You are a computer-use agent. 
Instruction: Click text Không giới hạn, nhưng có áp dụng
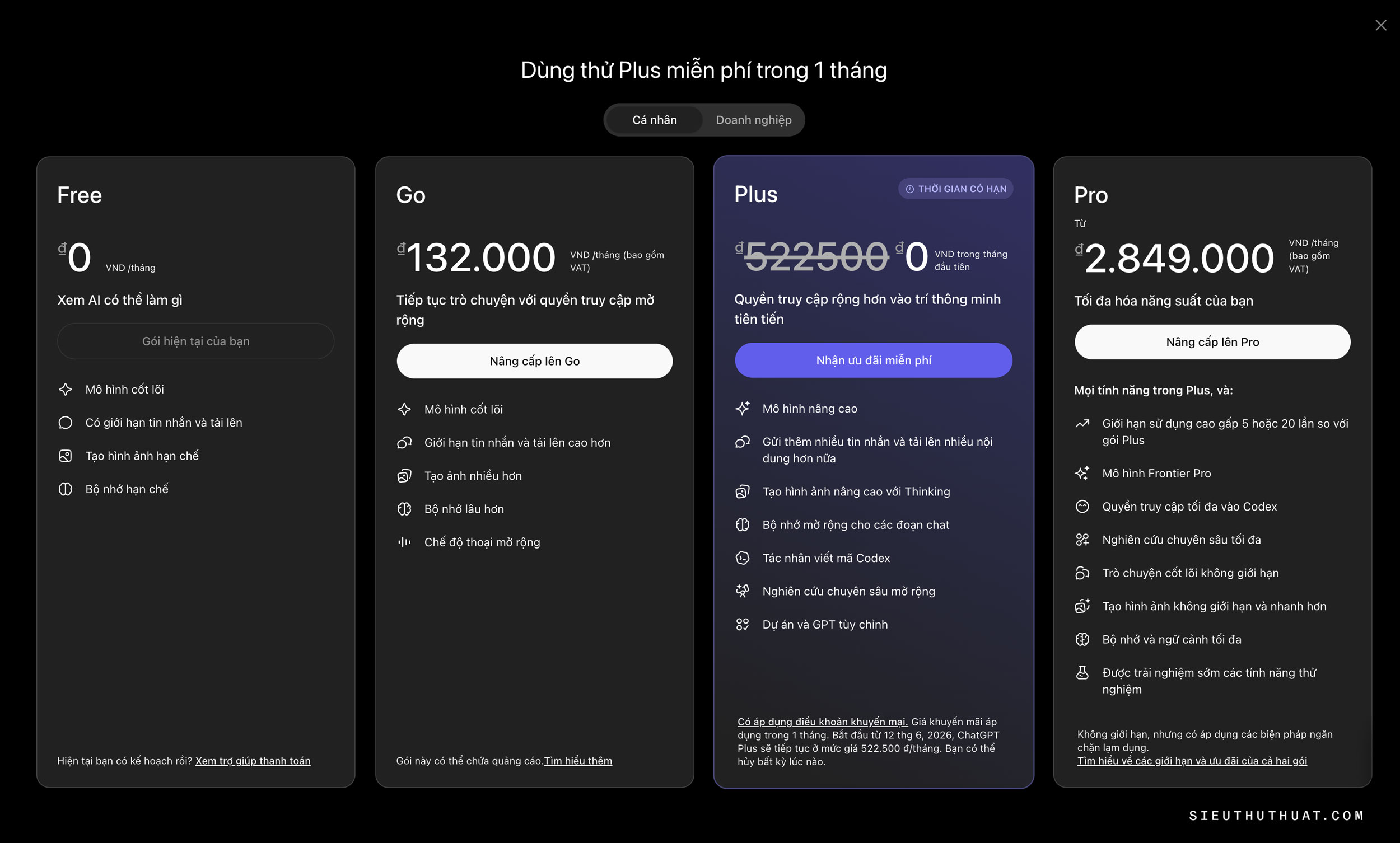(1205, 741)
